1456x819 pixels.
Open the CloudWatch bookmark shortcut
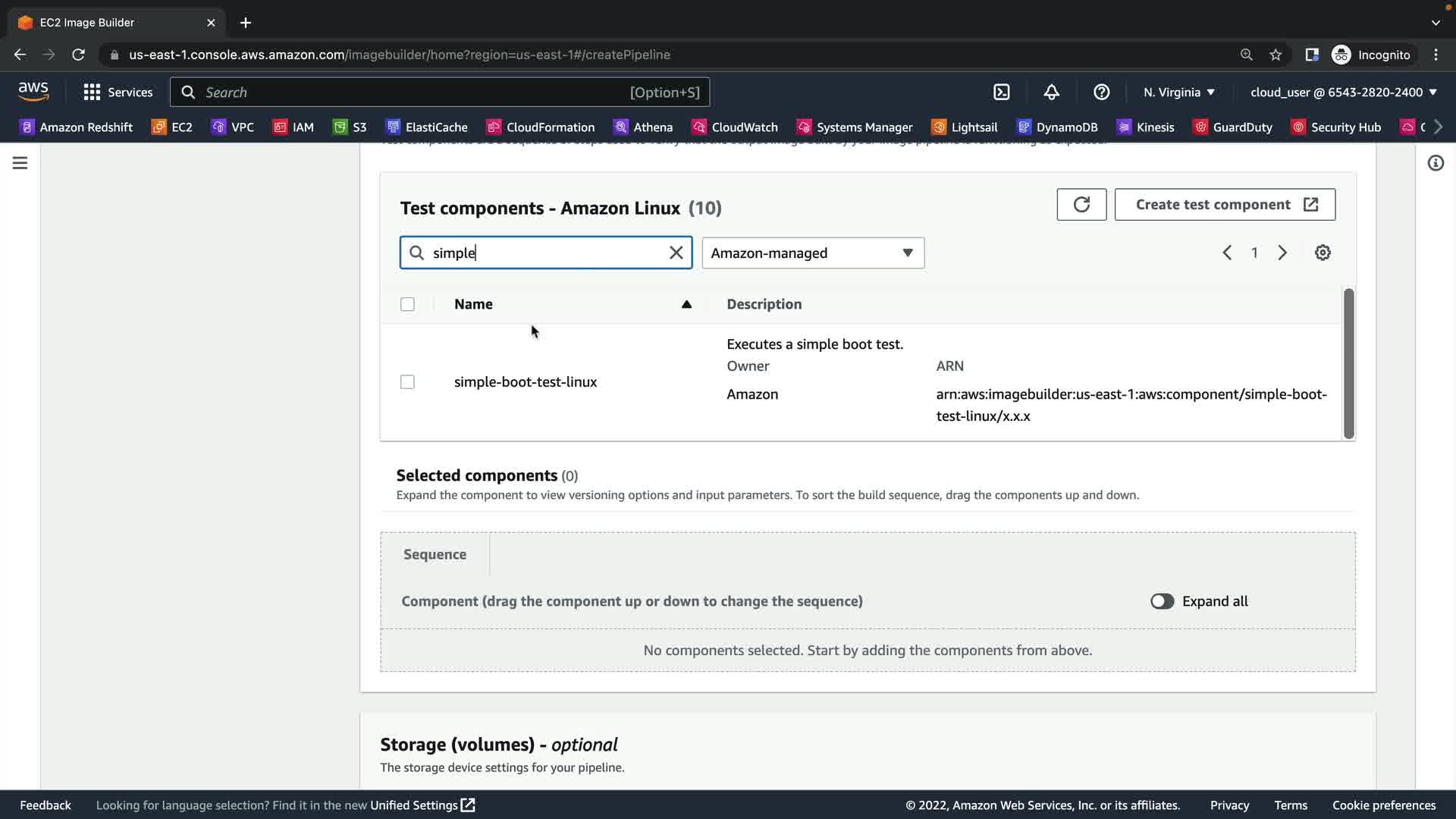pyautogui.click(x=735, y=127)
